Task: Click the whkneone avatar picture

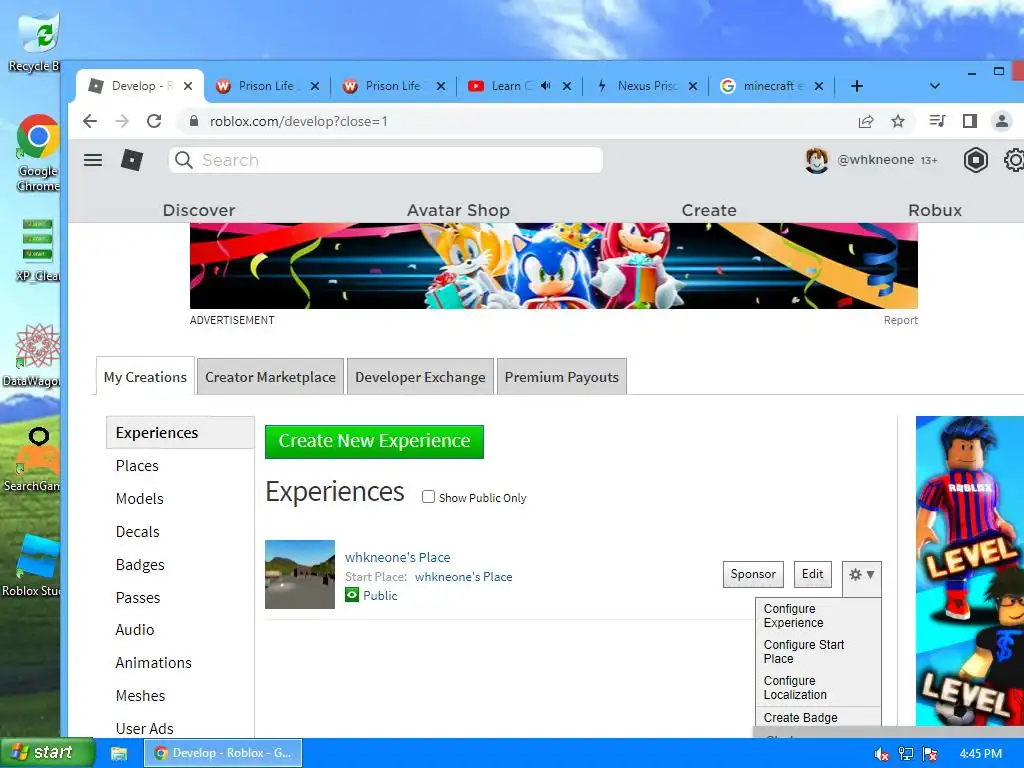Action: pyautogui.click(x=816, y=160)
